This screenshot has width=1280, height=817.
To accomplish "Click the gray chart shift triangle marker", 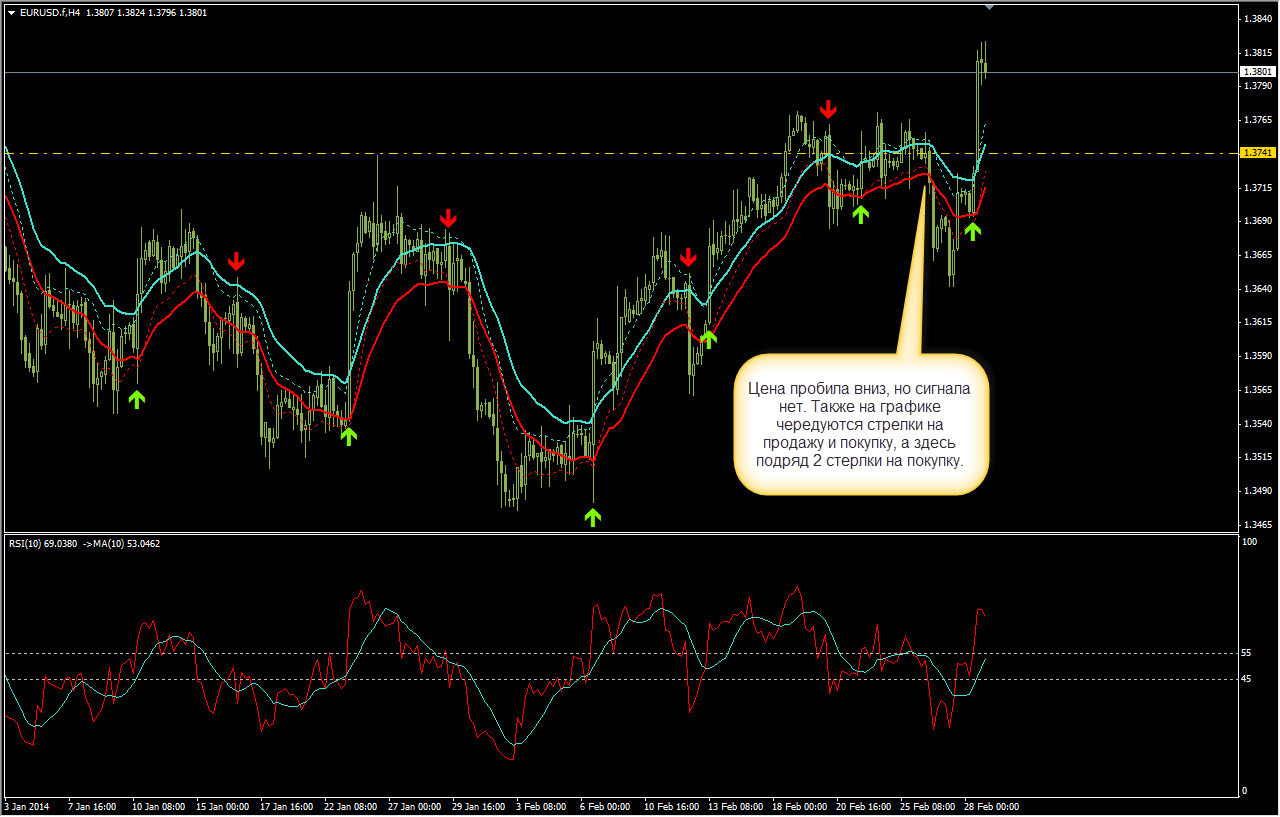I will tap(989, 8).
